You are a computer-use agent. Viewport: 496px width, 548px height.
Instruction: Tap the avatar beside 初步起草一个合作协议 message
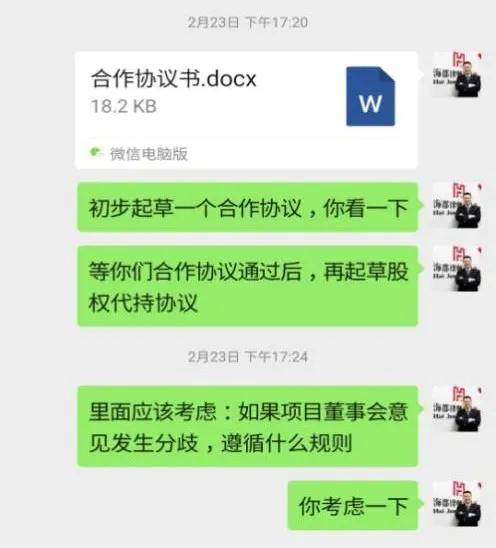(x=457, y=206)
